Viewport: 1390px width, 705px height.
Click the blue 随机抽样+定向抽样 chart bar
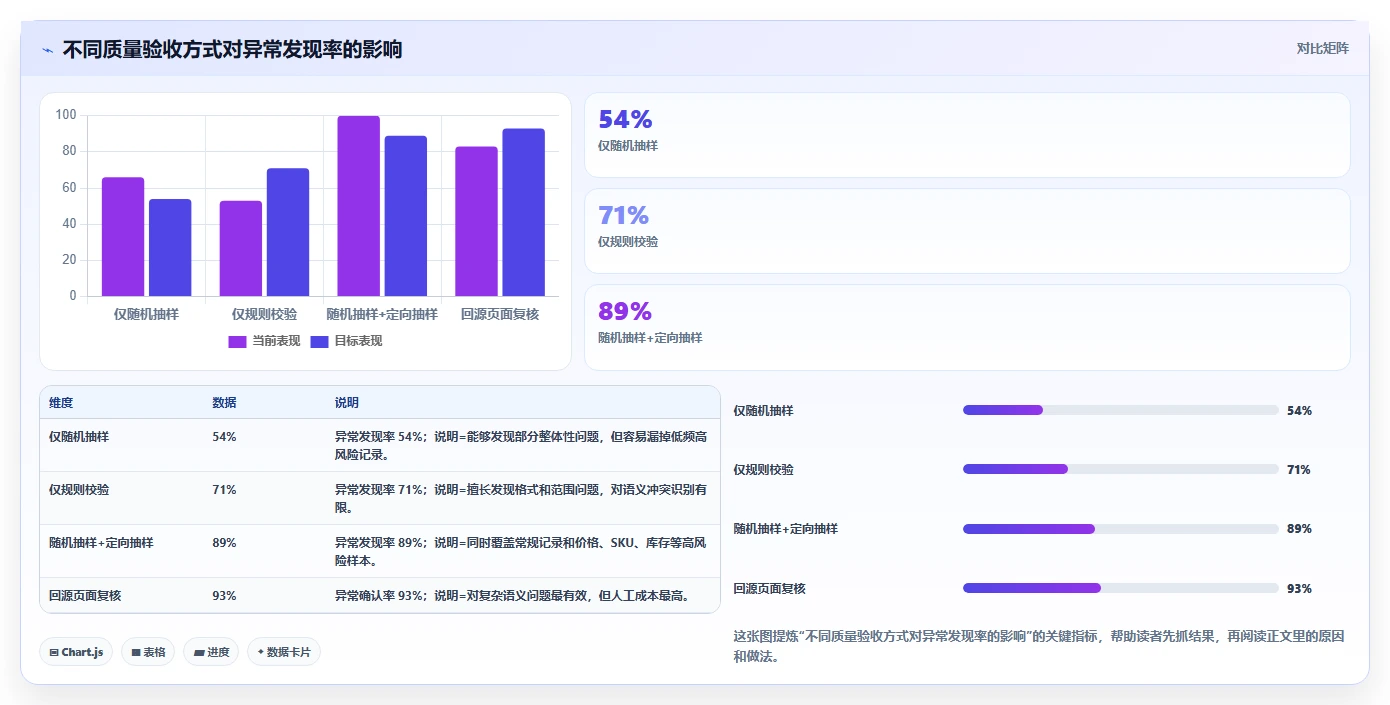click(406, 216)
